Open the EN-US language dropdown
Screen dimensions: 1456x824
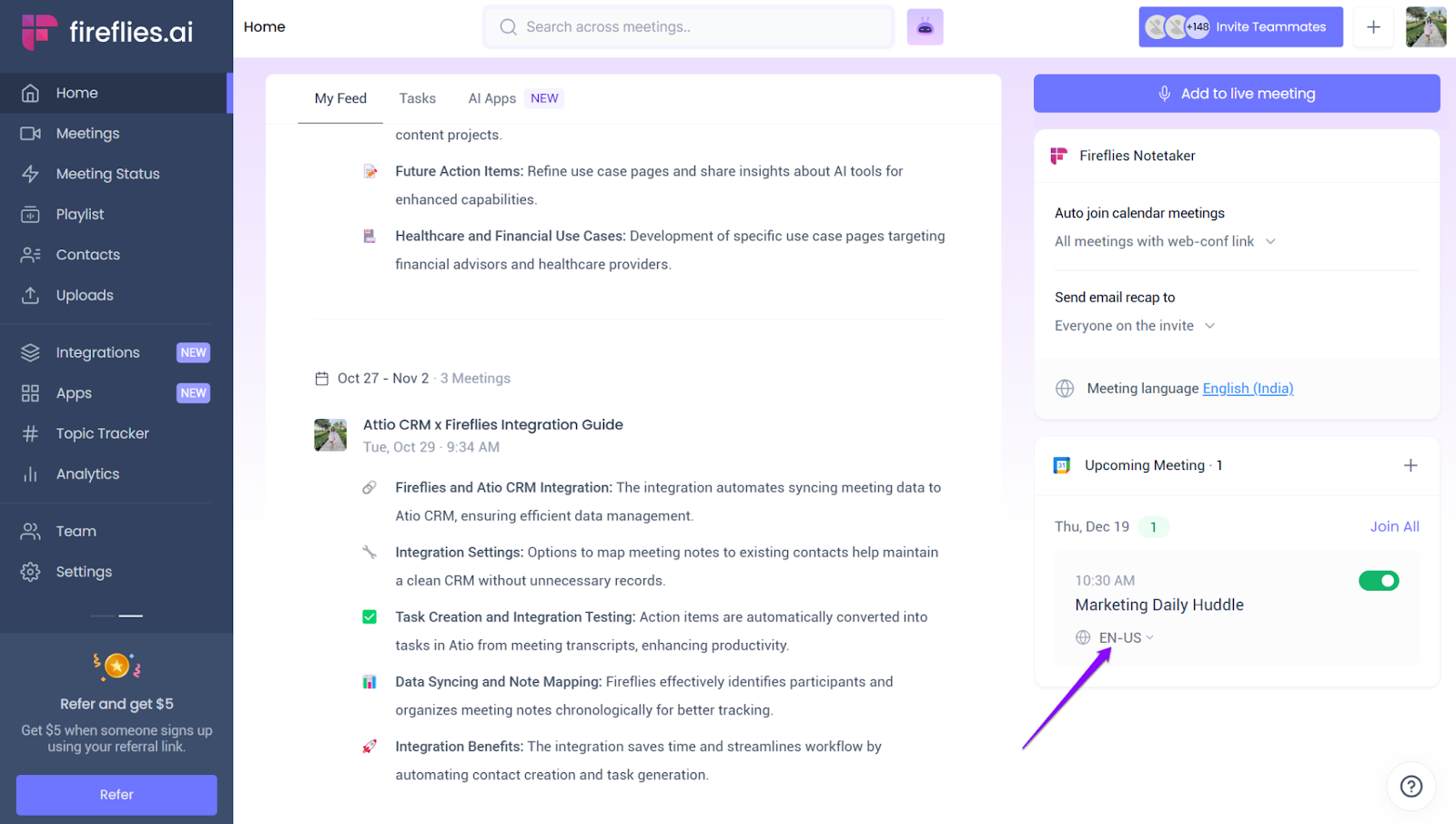(x=1126, y=637)
